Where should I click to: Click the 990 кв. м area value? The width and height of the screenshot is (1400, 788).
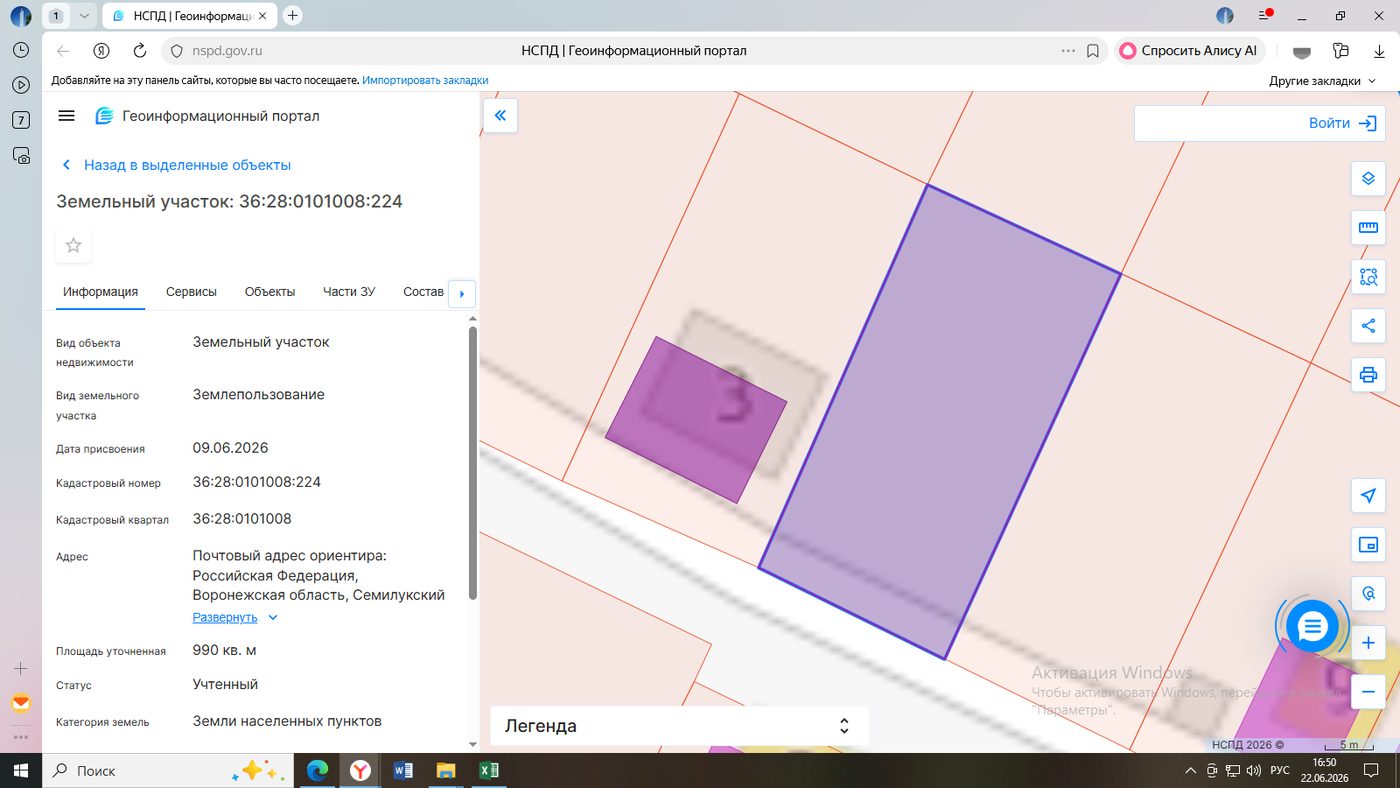pos(225,650)
